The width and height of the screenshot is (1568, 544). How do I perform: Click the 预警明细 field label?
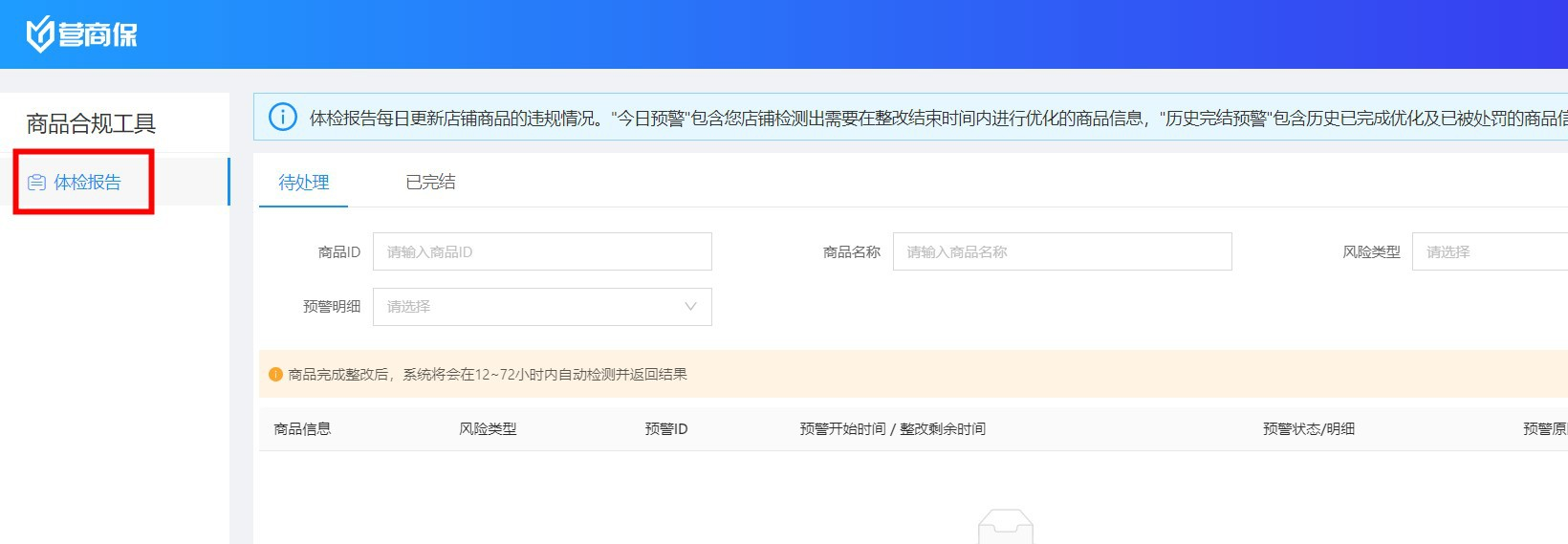pyautogui.click(x=331, y=307)
